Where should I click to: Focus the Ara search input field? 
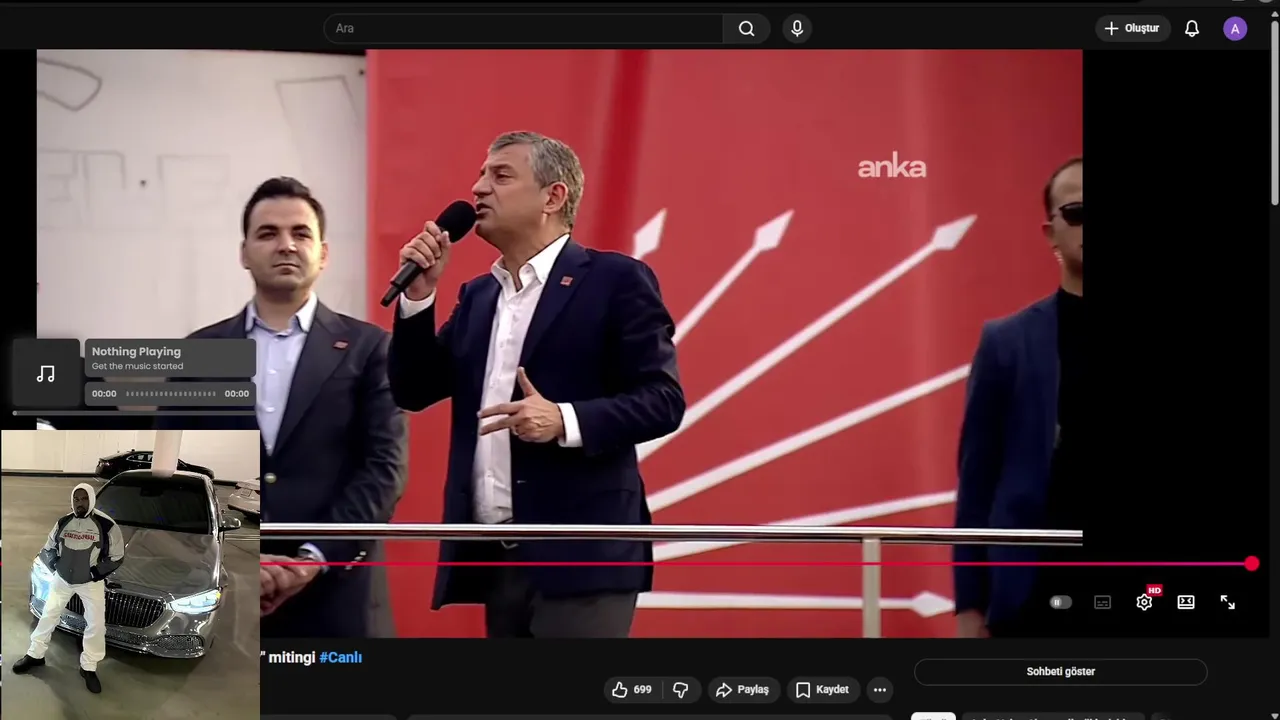point(524,28)
